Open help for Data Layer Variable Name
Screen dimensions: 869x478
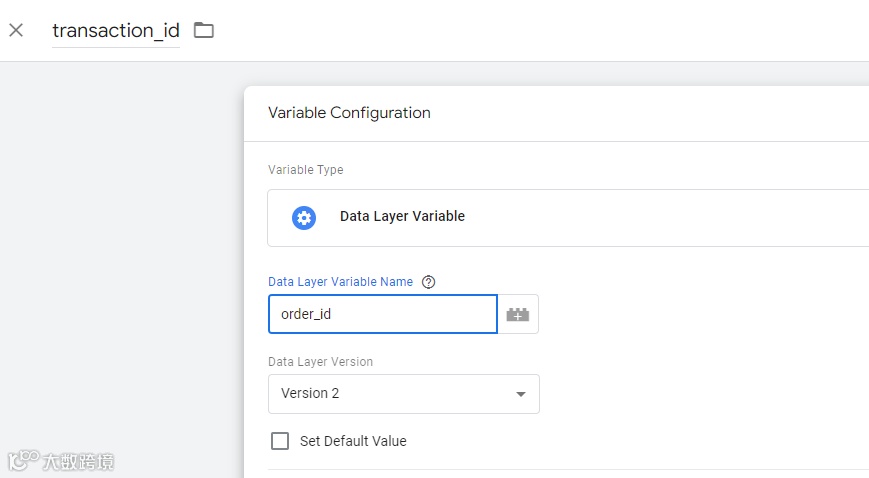tap(429, 282)
